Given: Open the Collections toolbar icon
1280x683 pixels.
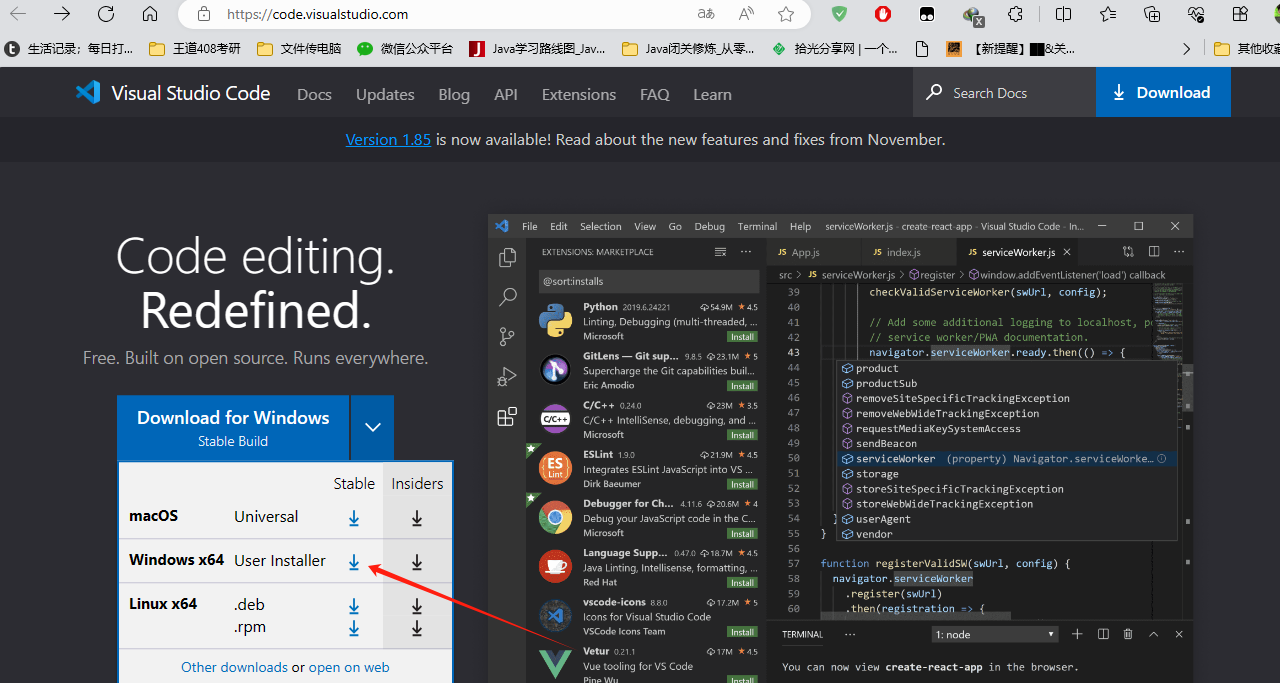Looking at the screenshot, I should point(1152,14).
